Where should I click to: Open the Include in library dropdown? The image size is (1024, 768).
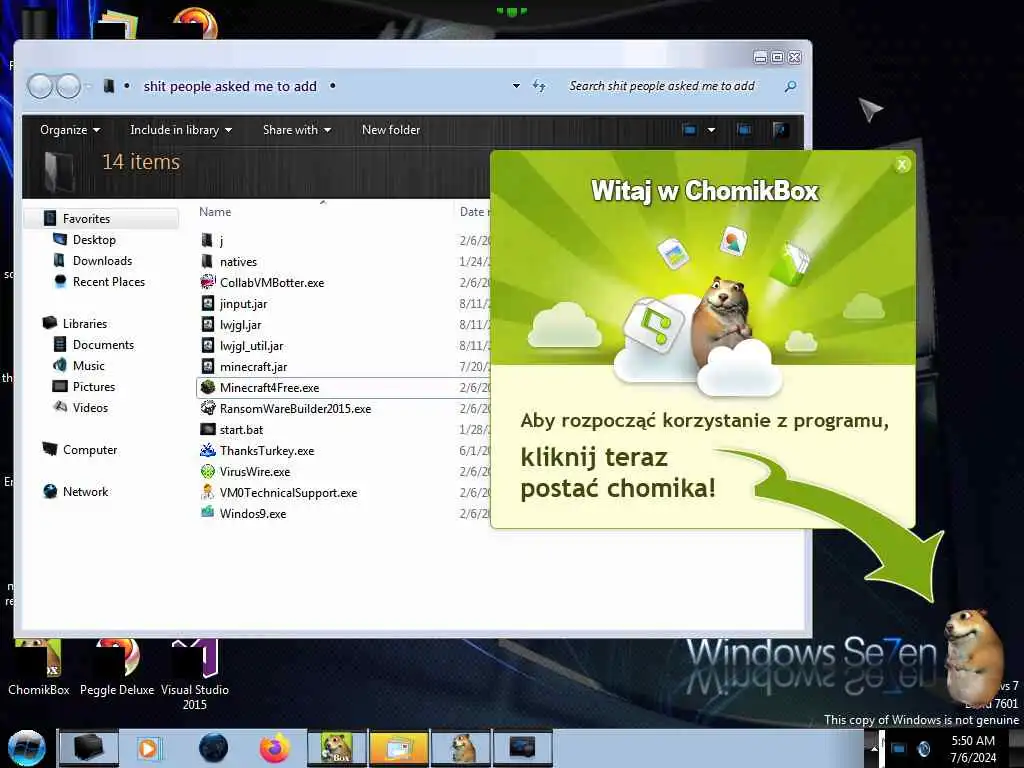coord(181,130)
